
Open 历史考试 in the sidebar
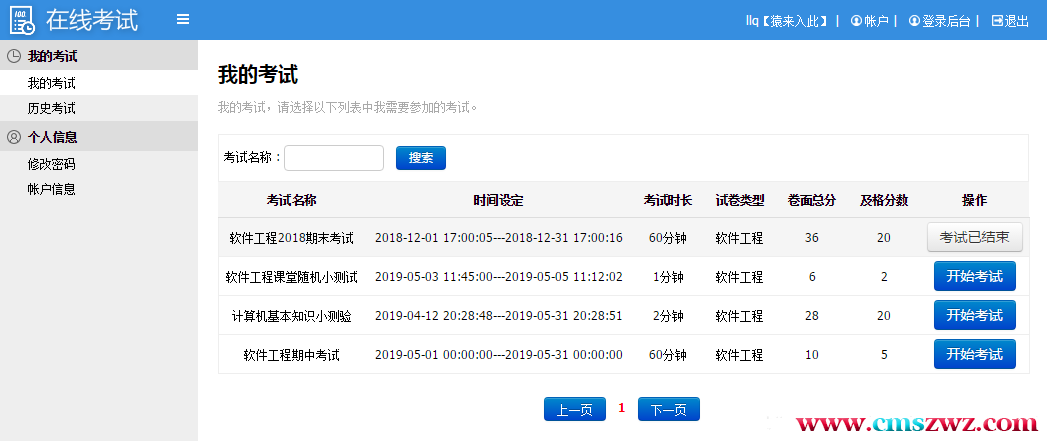click(x=51, y=108)
